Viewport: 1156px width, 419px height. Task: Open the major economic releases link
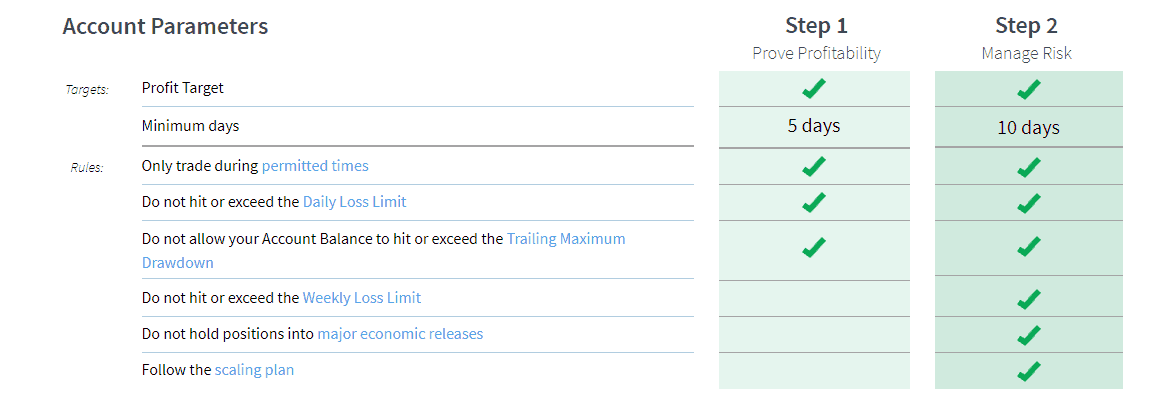pyautogui.click(x=400, y=334)
